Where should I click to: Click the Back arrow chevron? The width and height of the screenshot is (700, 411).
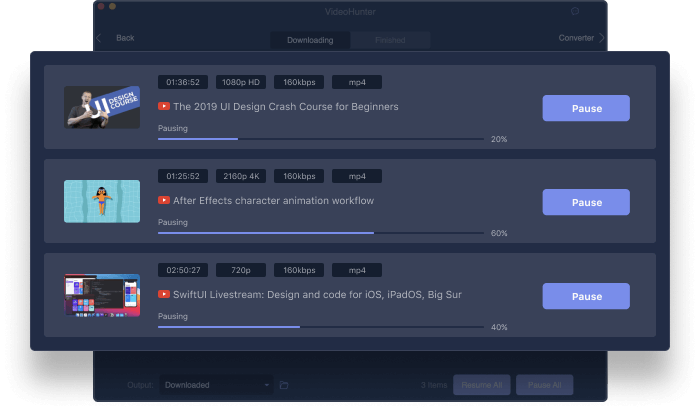(x=99, y=39)
